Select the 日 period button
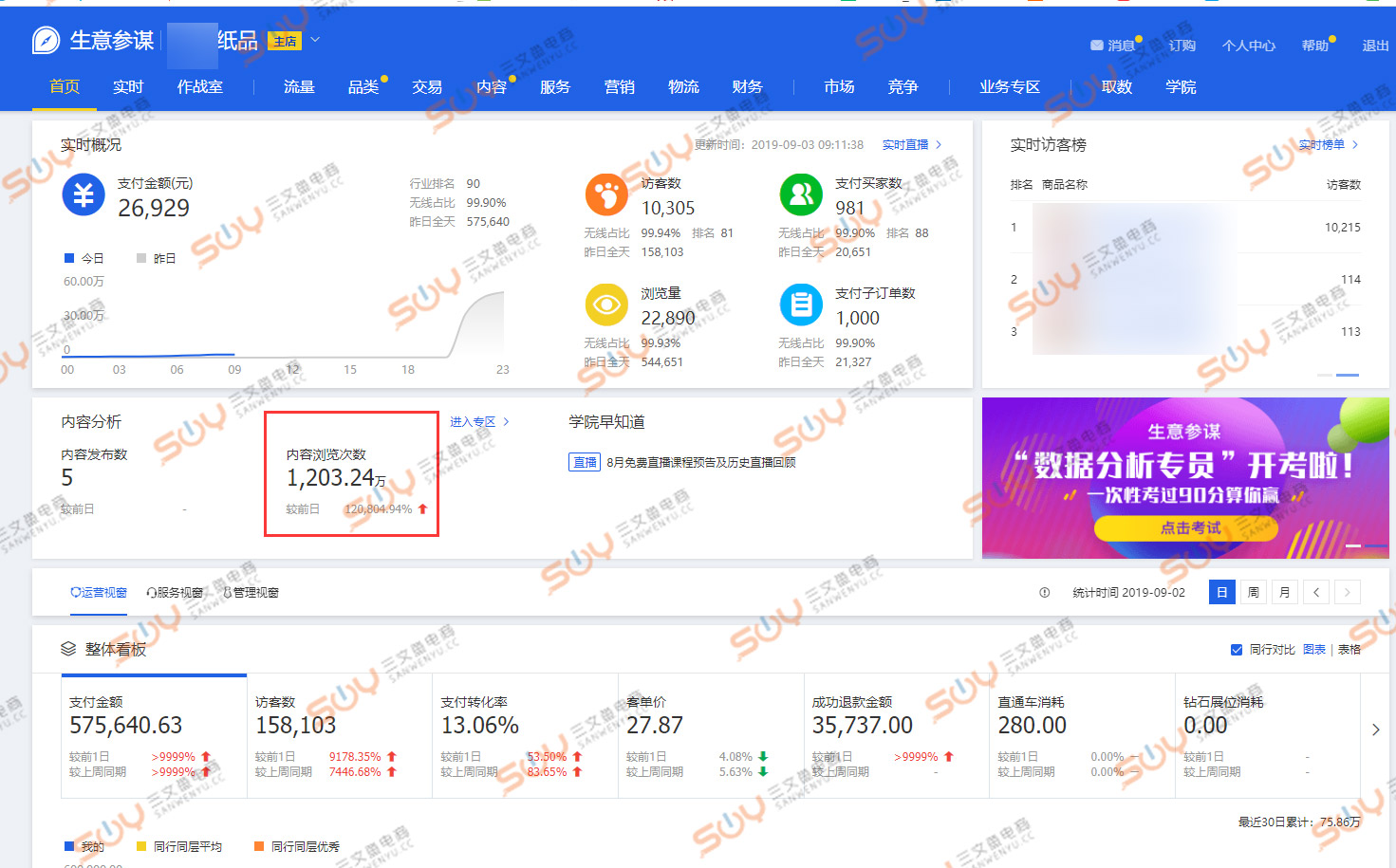1396x868 pixels. pyautogui.click(x=1222, y=593)
